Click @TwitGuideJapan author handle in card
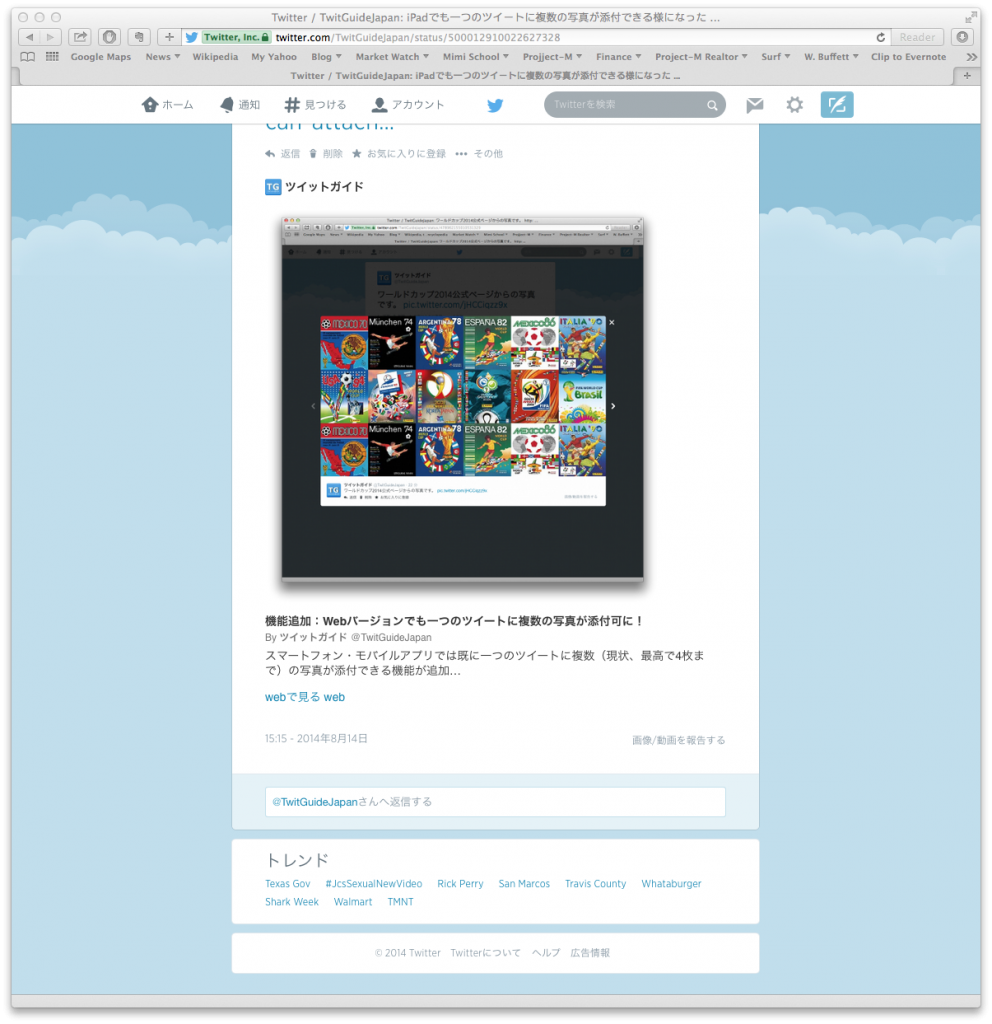The image size is (992, 1024). point(391,637)
